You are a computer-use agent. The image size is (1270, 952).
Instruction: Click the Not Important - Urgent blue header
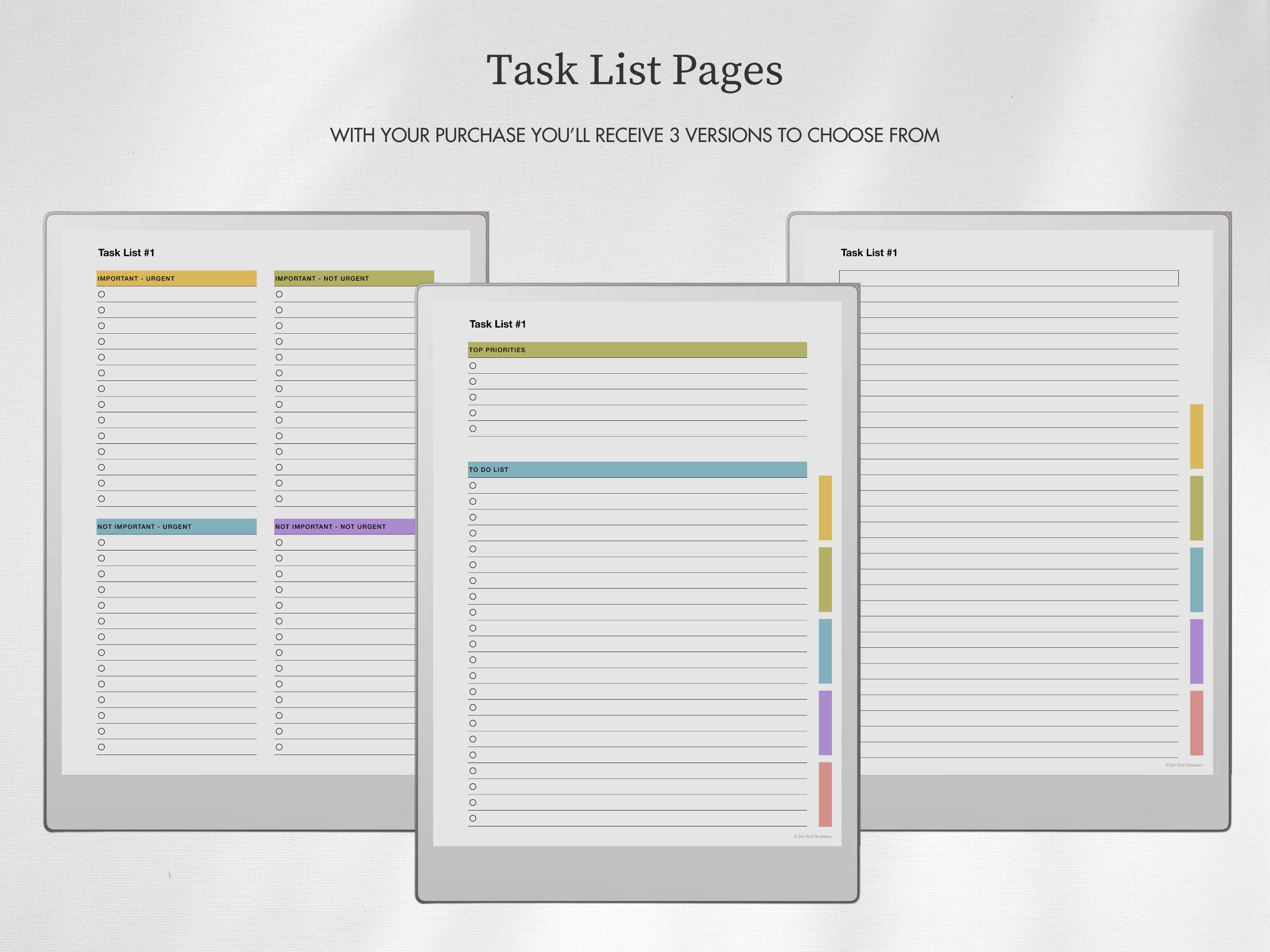(176, 527)
